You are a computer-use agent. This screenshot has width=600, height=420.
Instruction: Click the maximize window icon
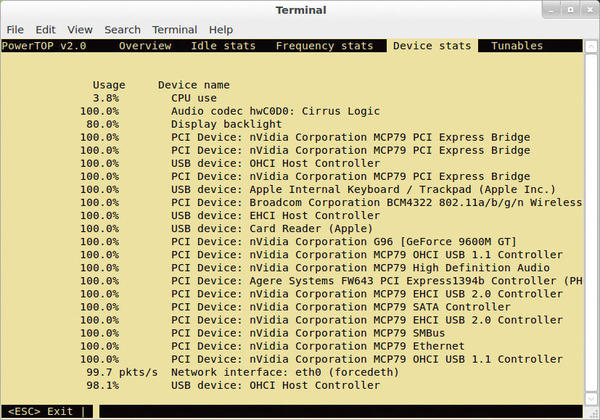(x=570, y=10)
